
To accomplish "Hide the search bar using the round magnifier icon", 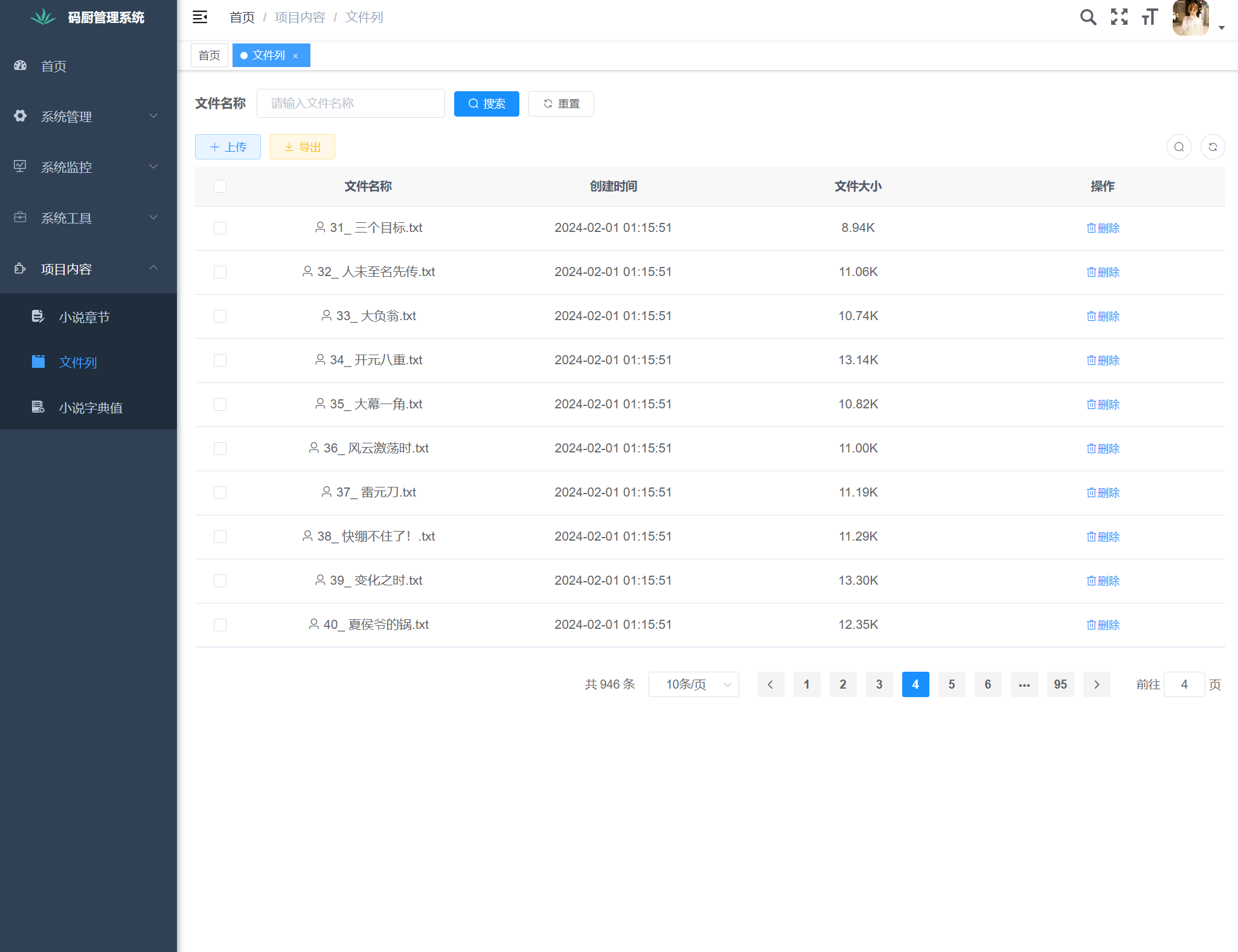I will (1179, 147).
